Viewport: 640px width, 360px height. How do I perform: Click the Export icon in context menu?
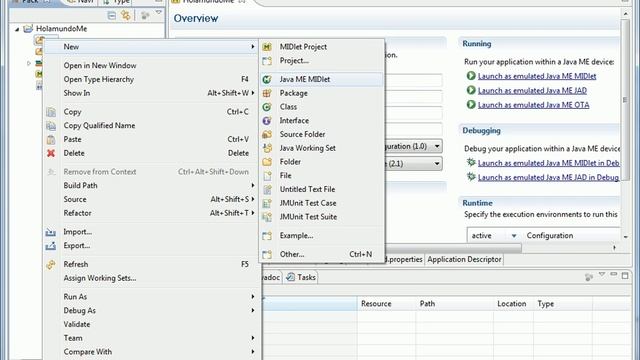click(51, 246)
